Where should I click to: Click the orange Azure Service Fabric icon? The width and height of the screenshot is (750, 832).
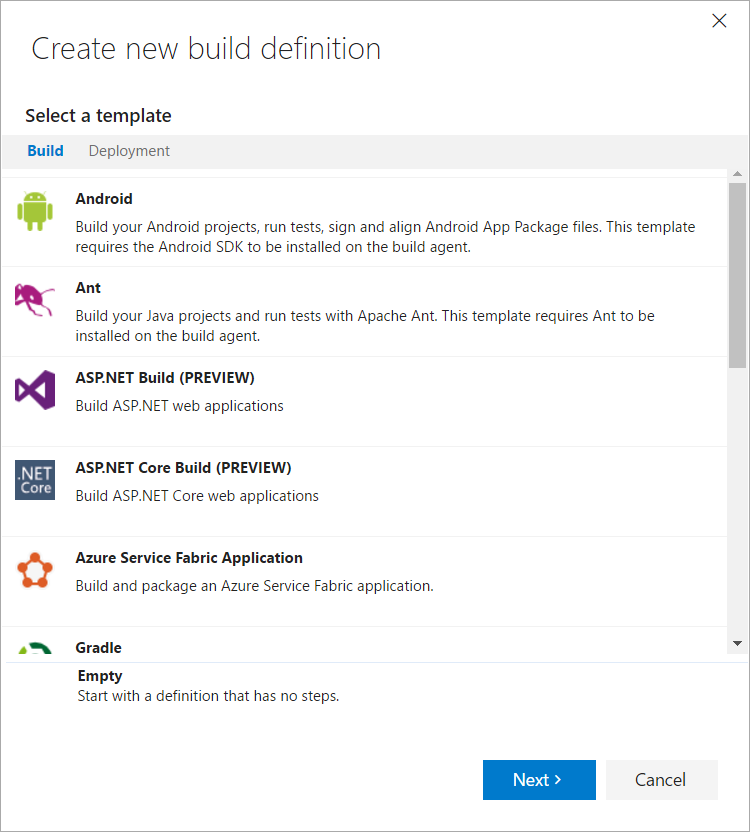pos(35,570)
